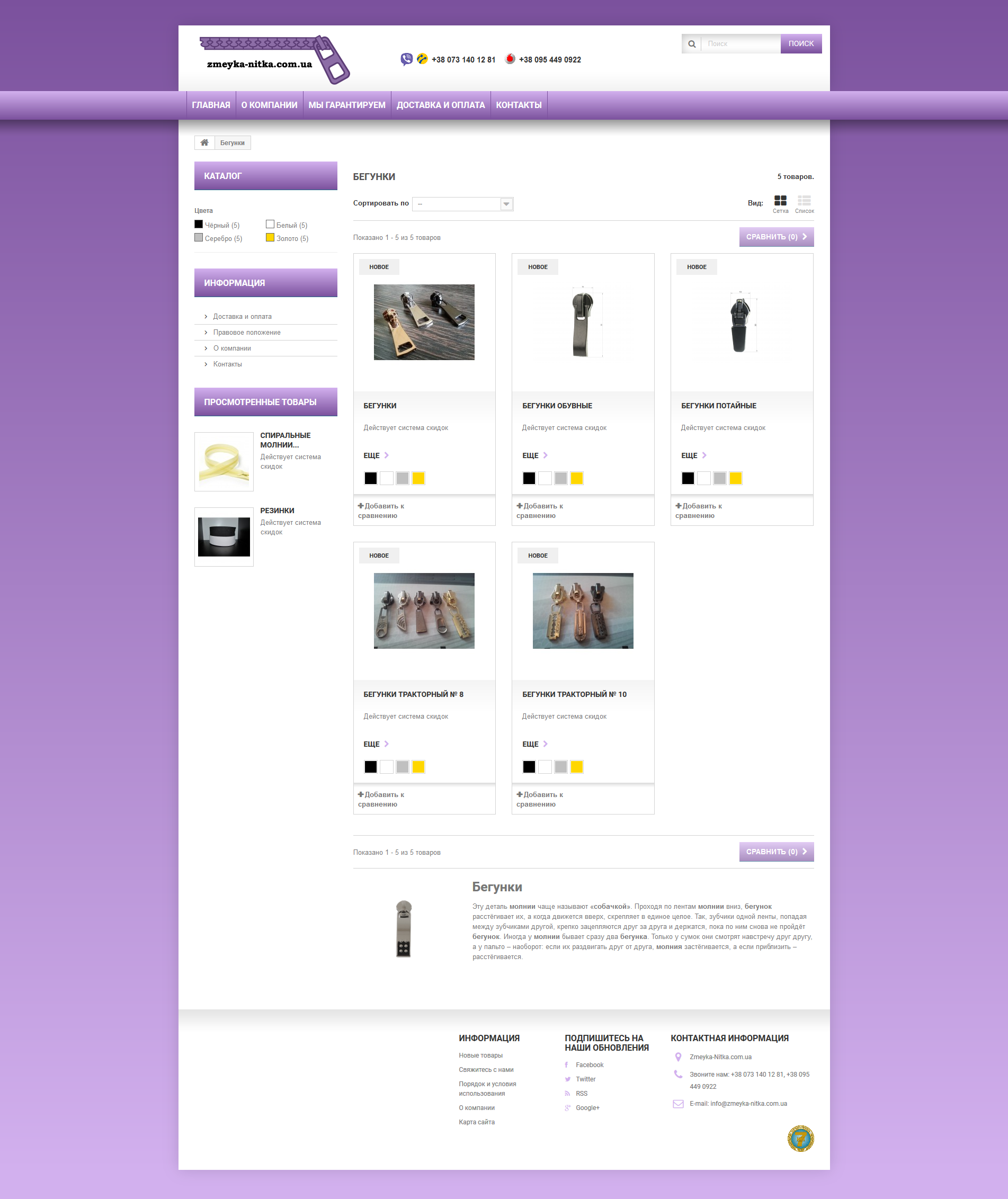Click the top СРАВНИТЬ (0) button
The height and width of the screenshot is (1199, 1008).
[776, 237]
